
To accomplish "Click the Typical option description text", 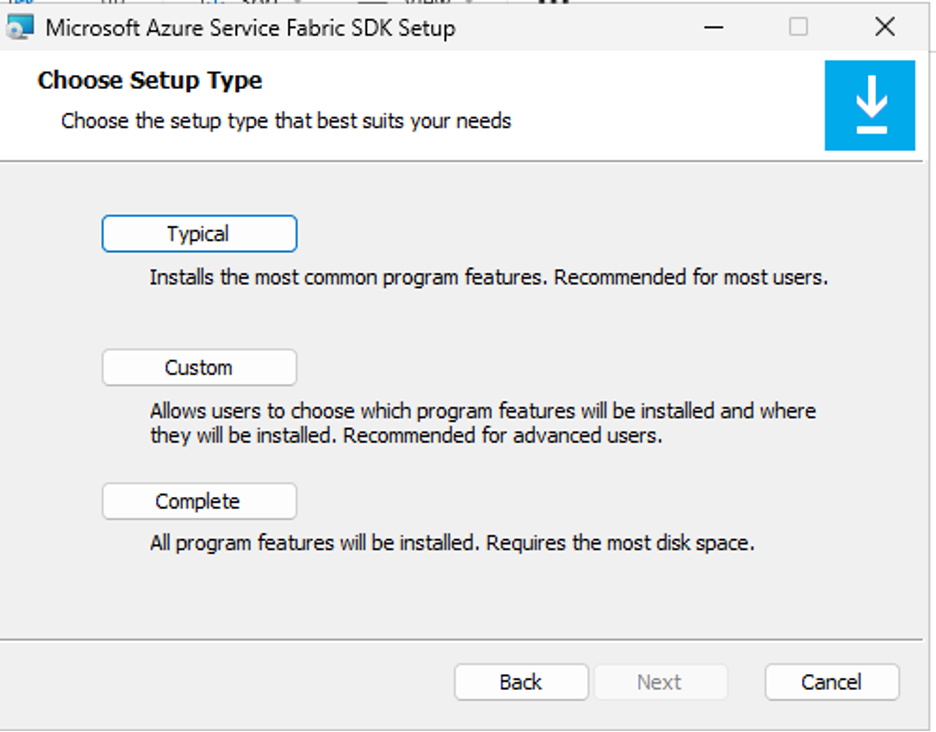I will (489, 277).
